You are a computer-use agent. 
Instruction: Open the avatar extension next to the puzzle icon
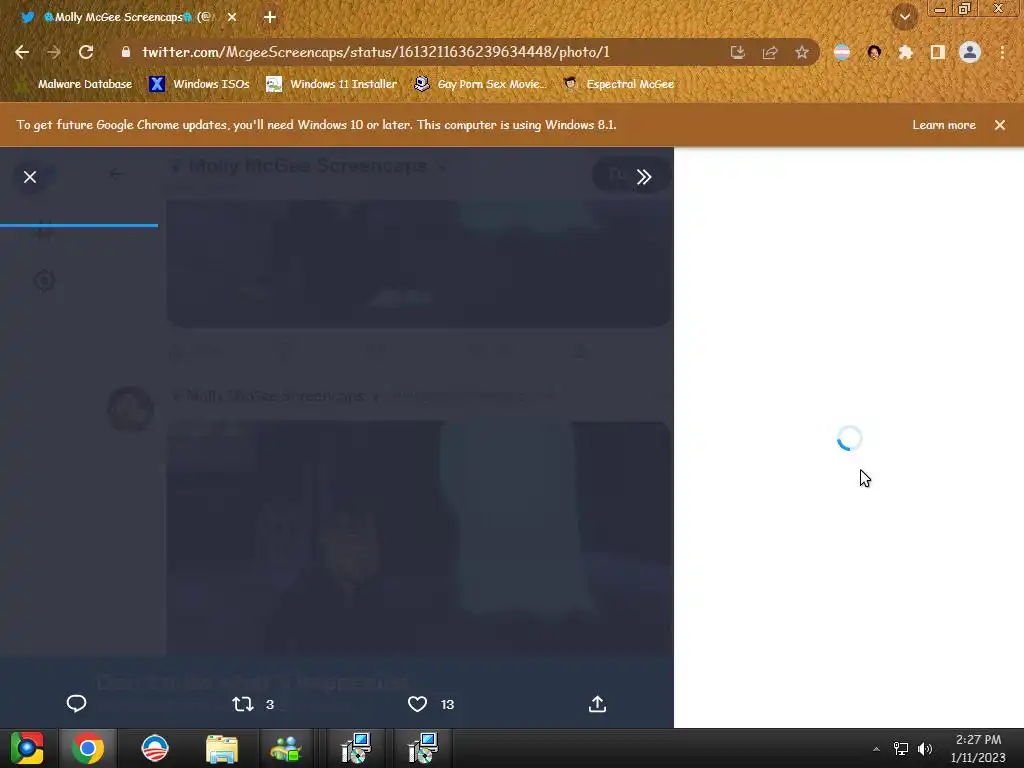874,52
